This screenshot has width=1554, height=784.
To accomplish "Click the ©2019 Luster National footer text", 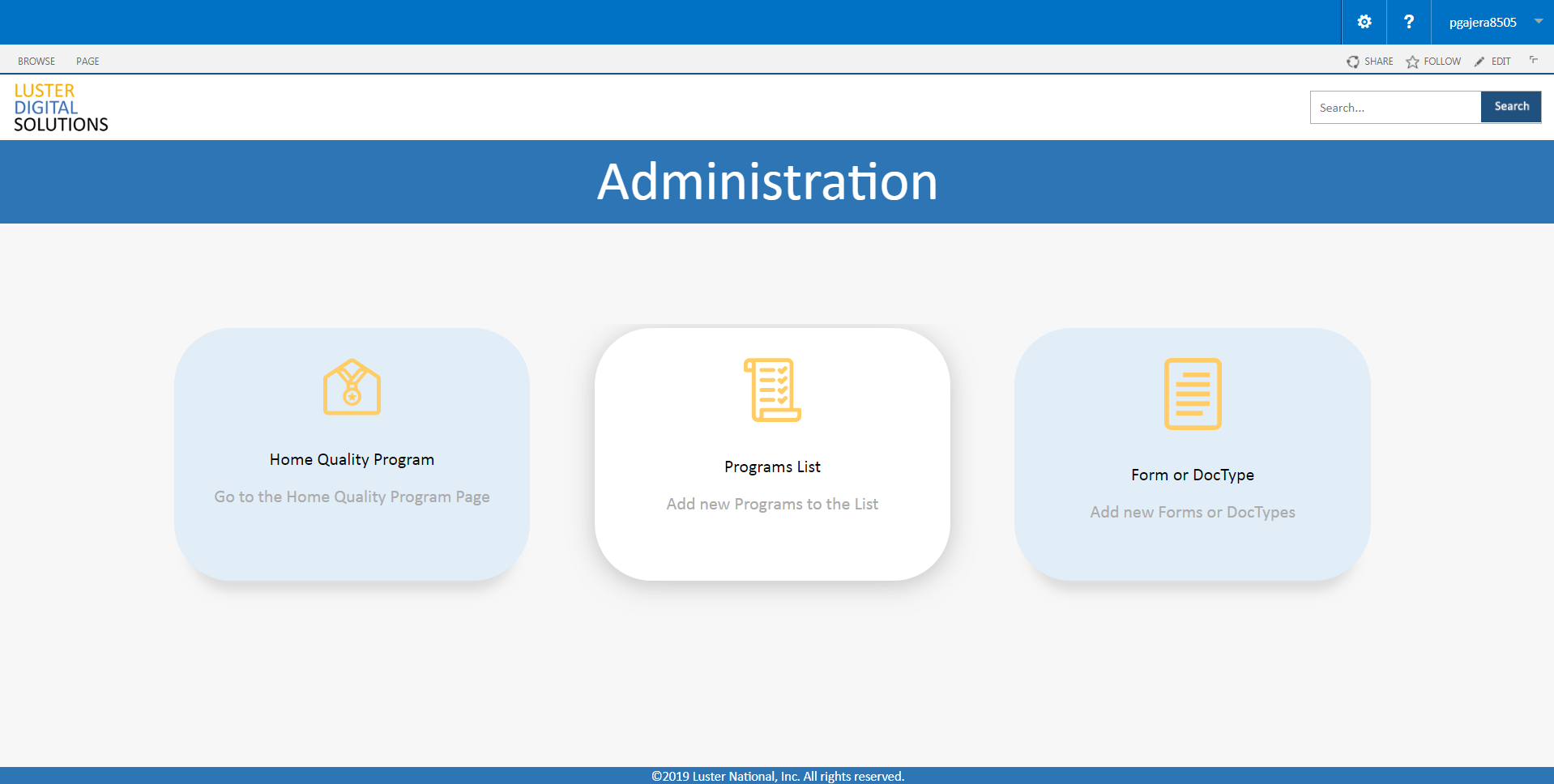I will point(778,776).
